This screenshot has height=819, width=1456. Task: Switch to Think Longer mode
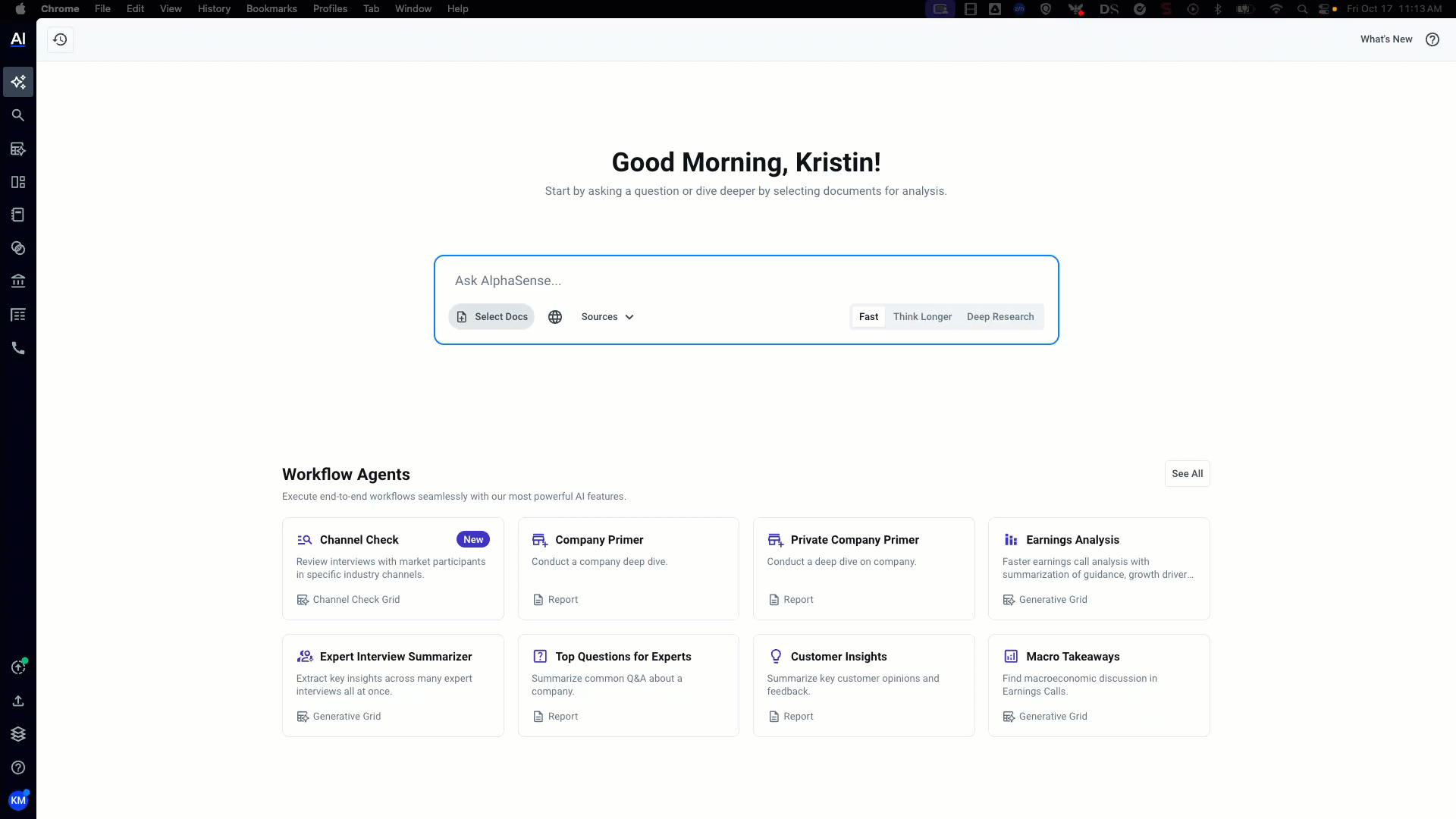(x=922, y=317)
